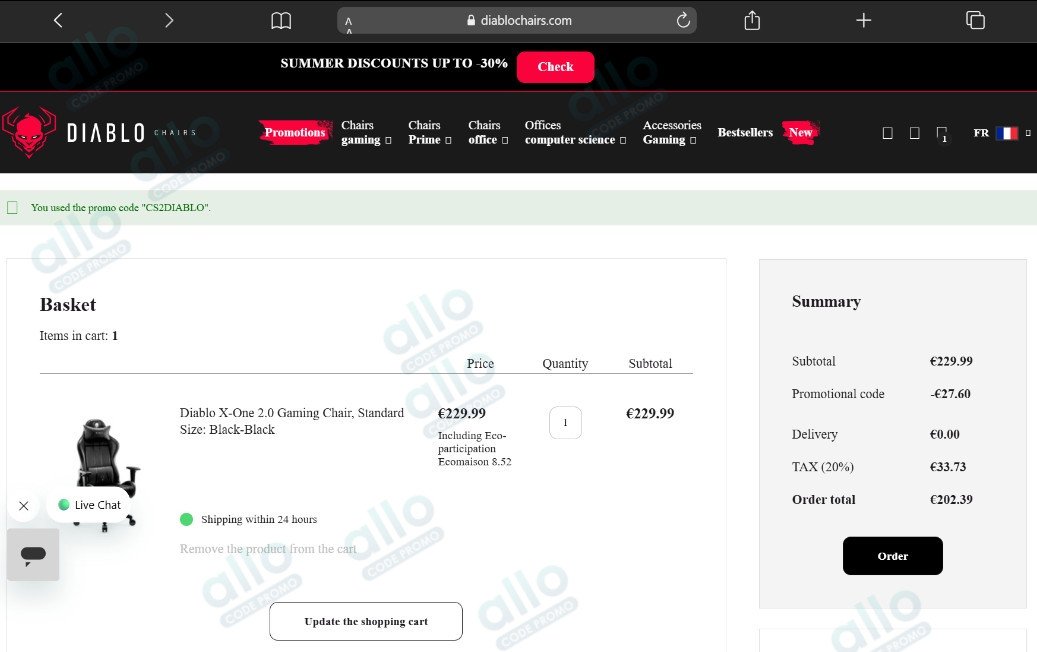Click the first header icon left of the cart
This screenshot has height=652, width=1037.
pos(888,133)
